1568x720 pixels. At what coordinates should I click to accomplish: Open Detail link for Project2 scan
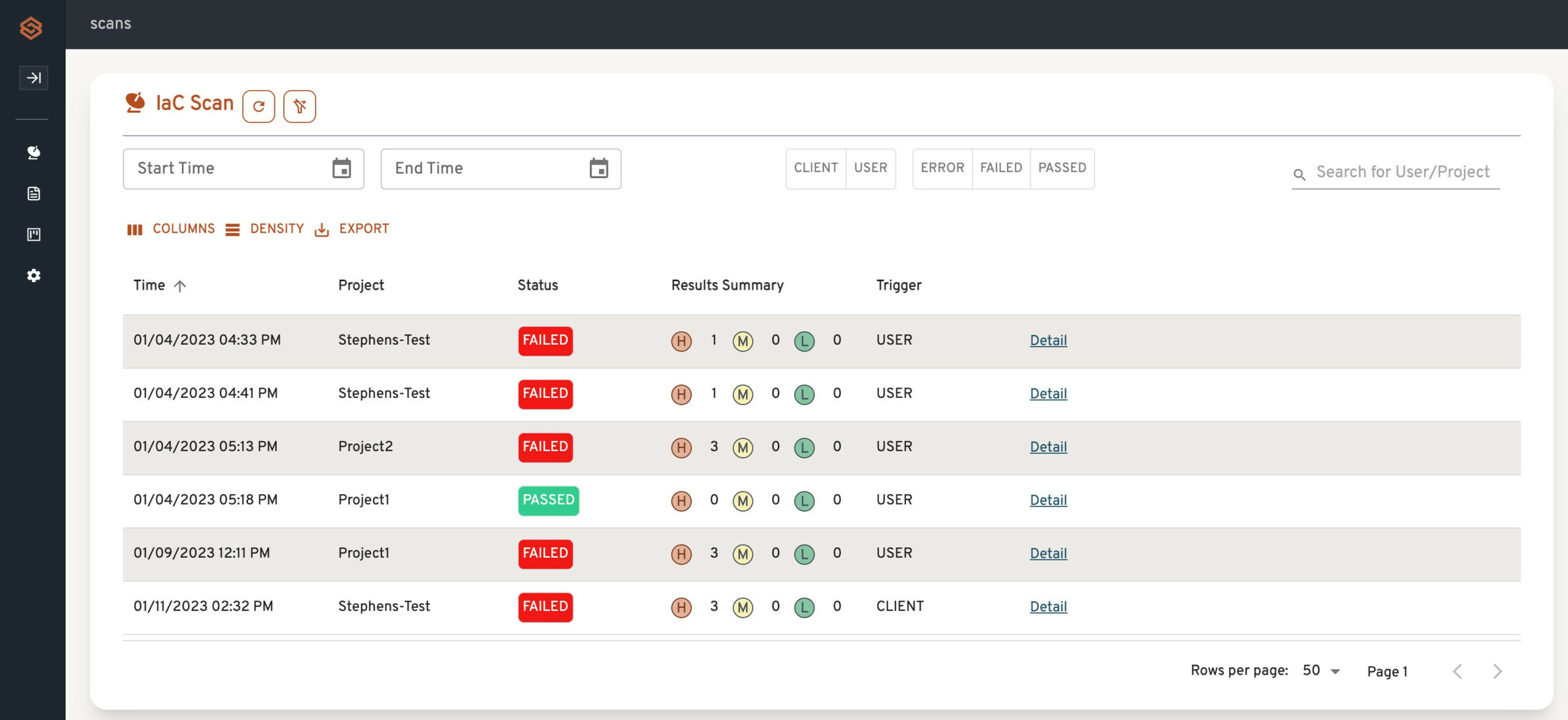pyautogui.click(x=1048, y=447)
